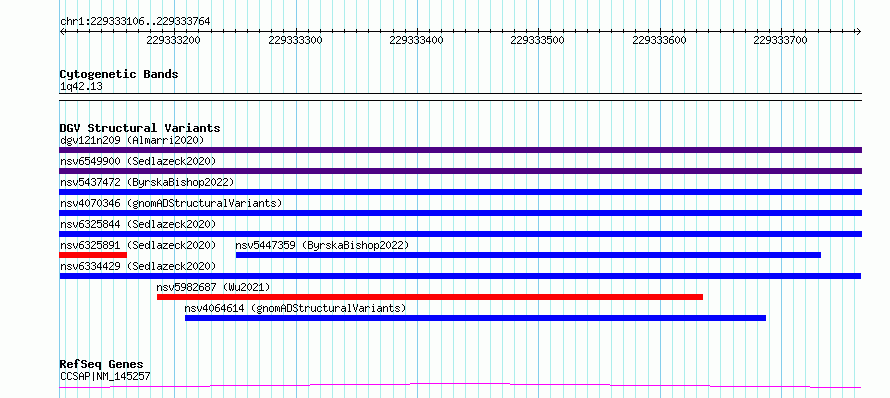Viewport: 890px width, 398px height.
Task: Select the nsv5447359 blue variant bar
Action: pyautogui.click(x=528, y=255)
